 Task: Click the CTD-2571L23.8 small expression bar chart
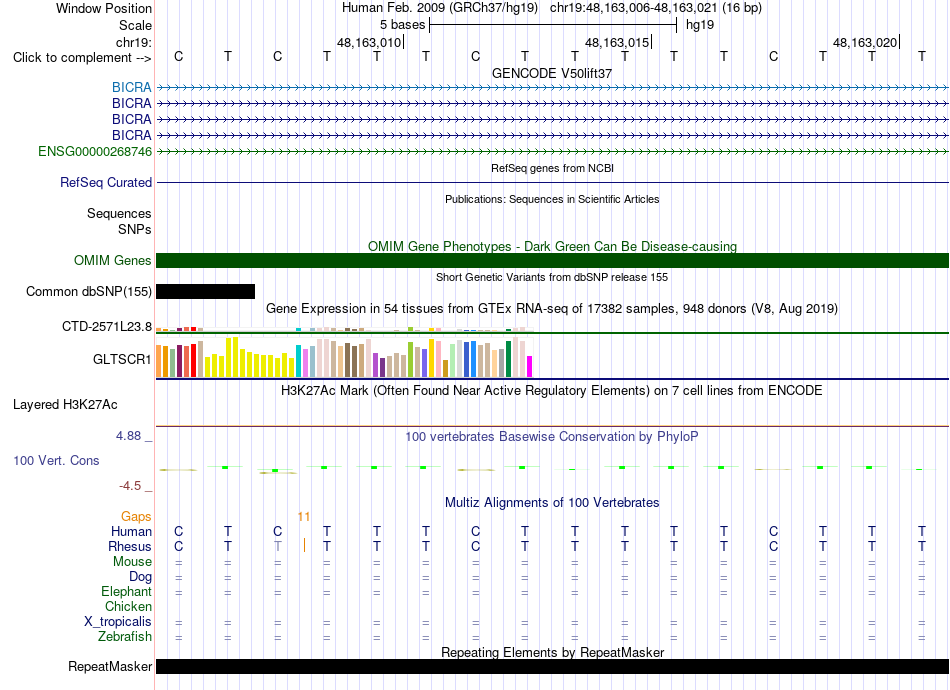344,329
